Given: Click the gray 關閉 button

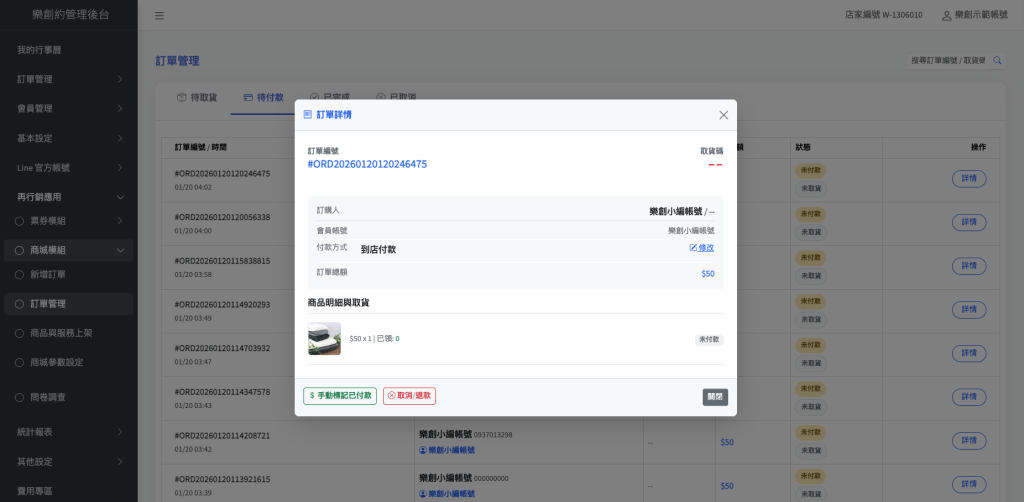Looking at the screenshot, I should 715,397.
